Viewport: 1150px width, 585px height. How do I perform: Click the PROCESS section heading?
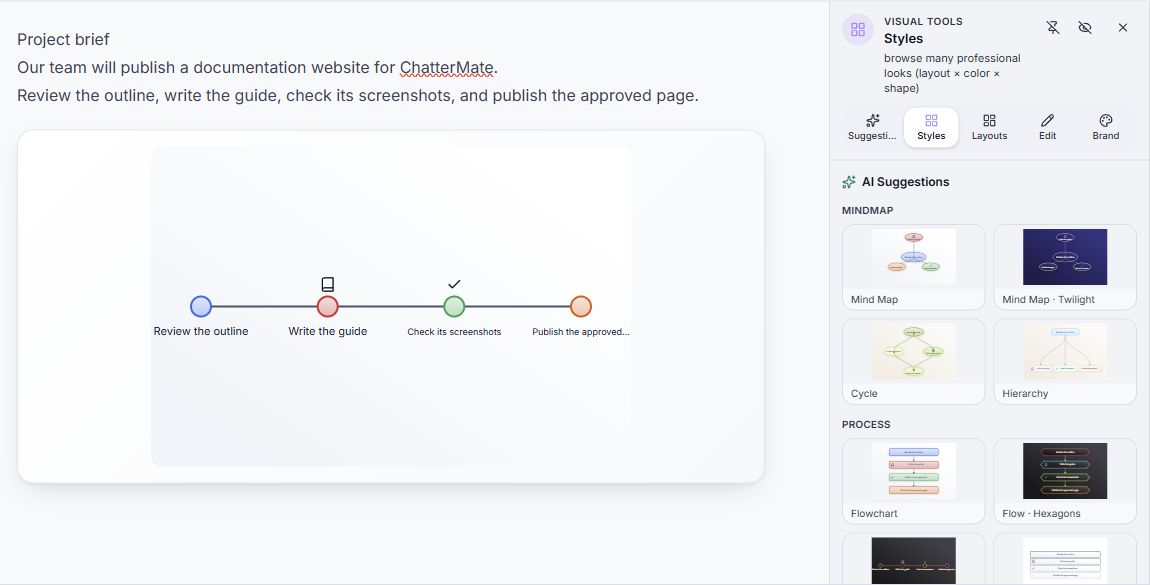click(x=866, y=424)
